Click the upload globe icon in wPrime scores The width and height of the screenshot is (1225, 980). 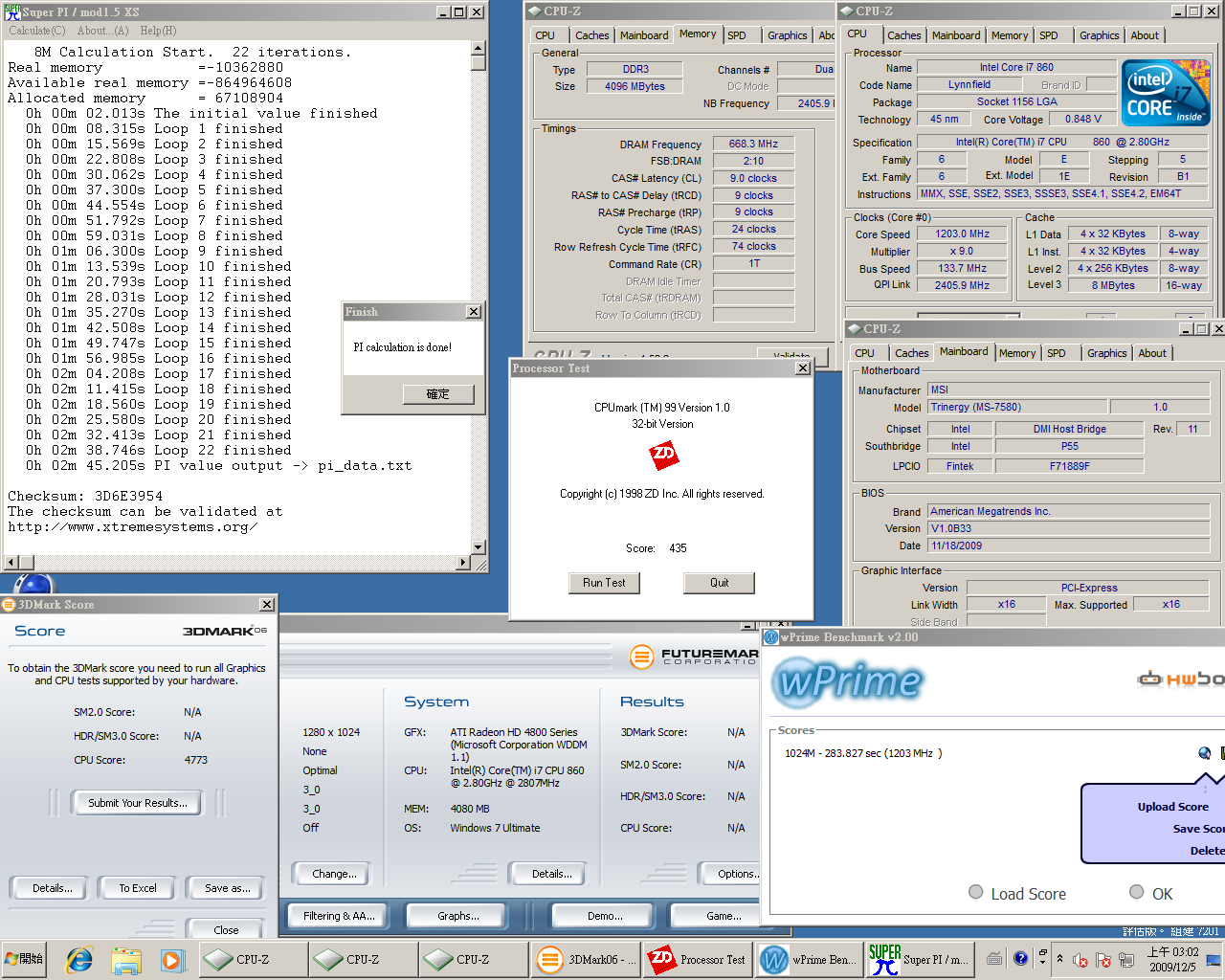pos(1204,753)
